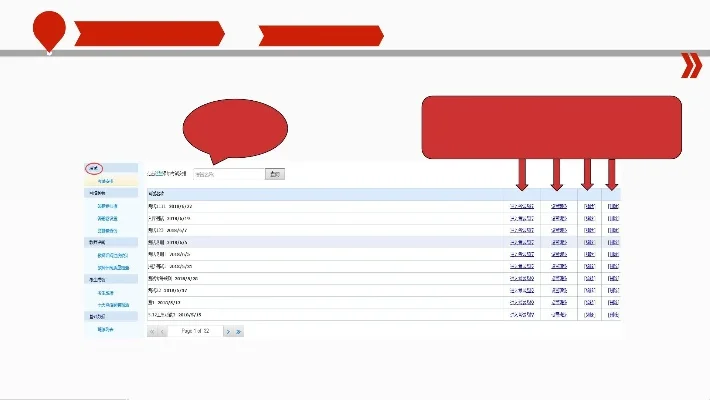Click the large red rounded rectangle callout
Screen dimensions: 710x400
coord(552,125)
